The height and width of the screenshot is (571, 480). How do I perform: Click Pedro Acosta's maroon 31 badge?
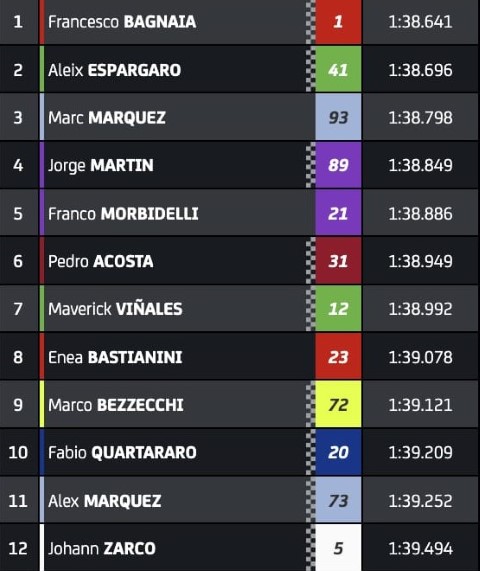(x=338, y=261)
